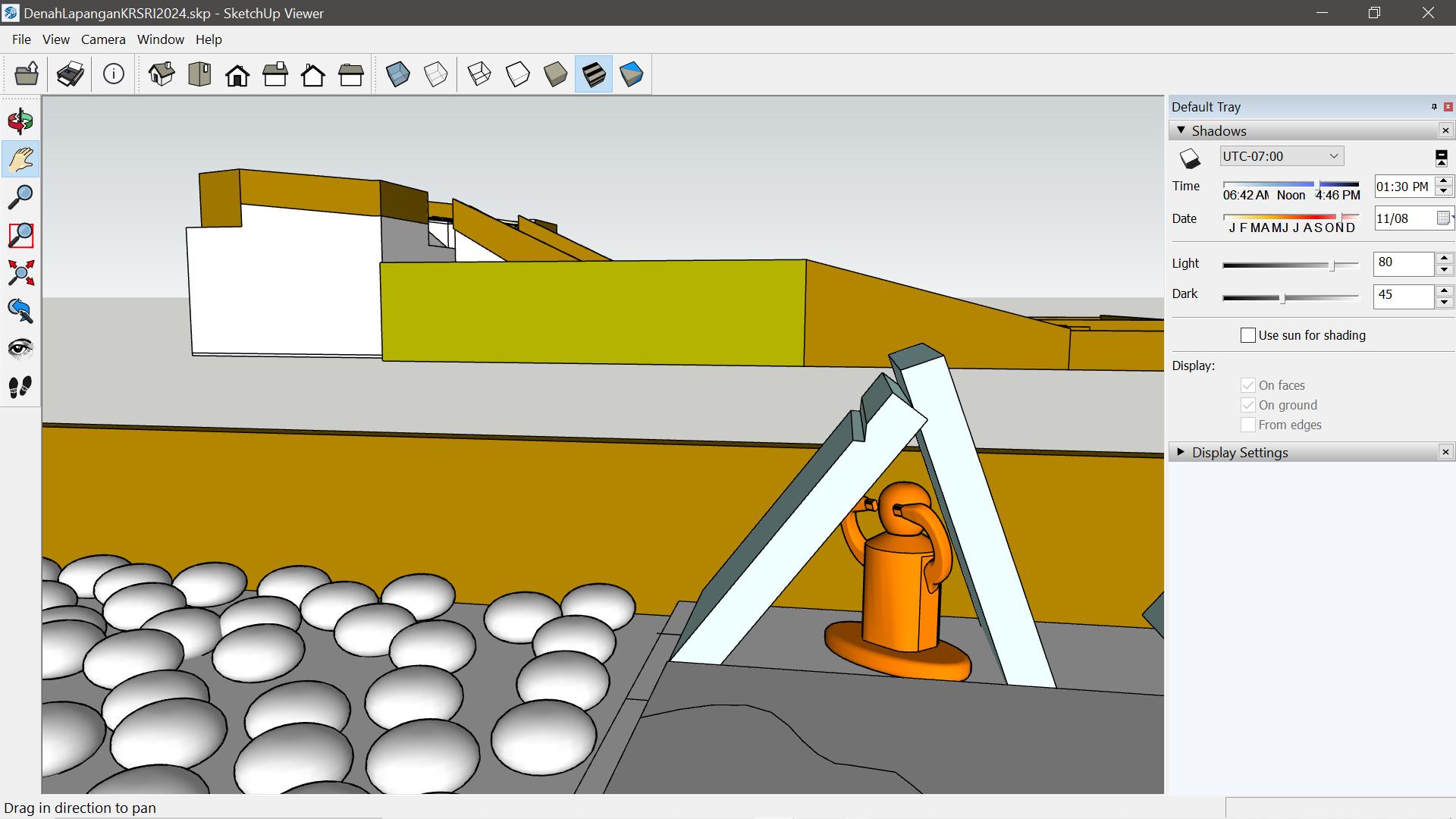Image resolution: width=1456 pixels, height=819 pixels.
Task: Select the Shaded With Textures style icon
Action: [594, 74]
